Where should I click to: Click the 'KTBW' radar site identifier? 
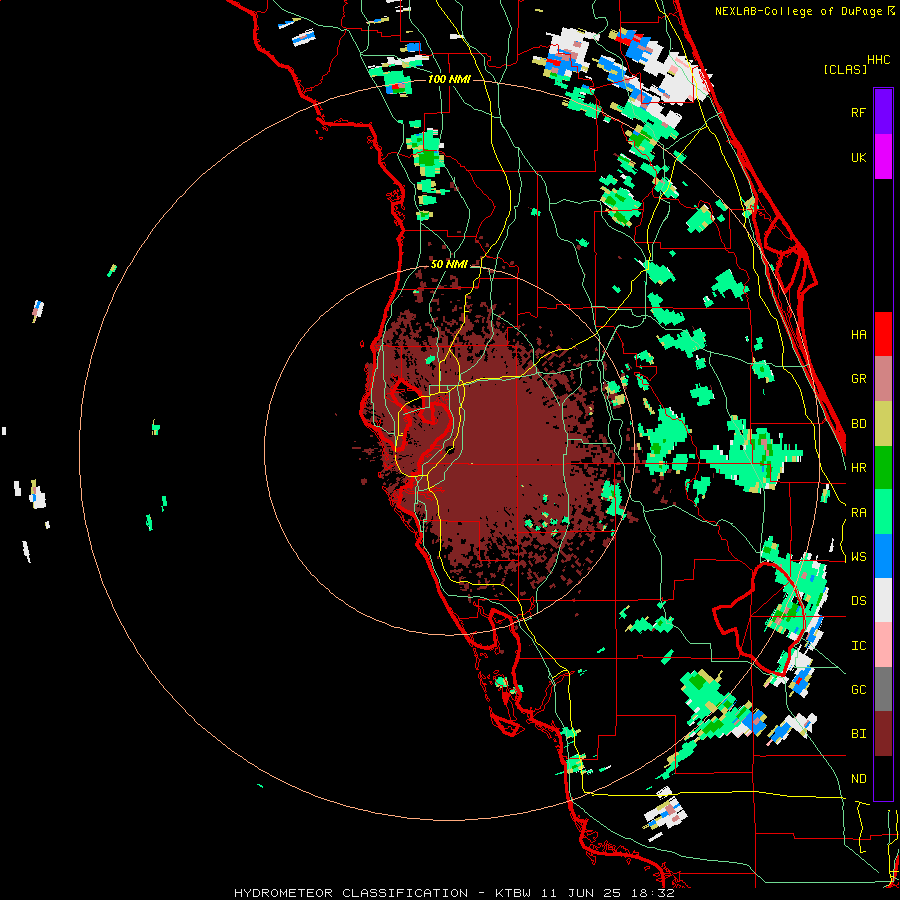(x=513, y=893)
